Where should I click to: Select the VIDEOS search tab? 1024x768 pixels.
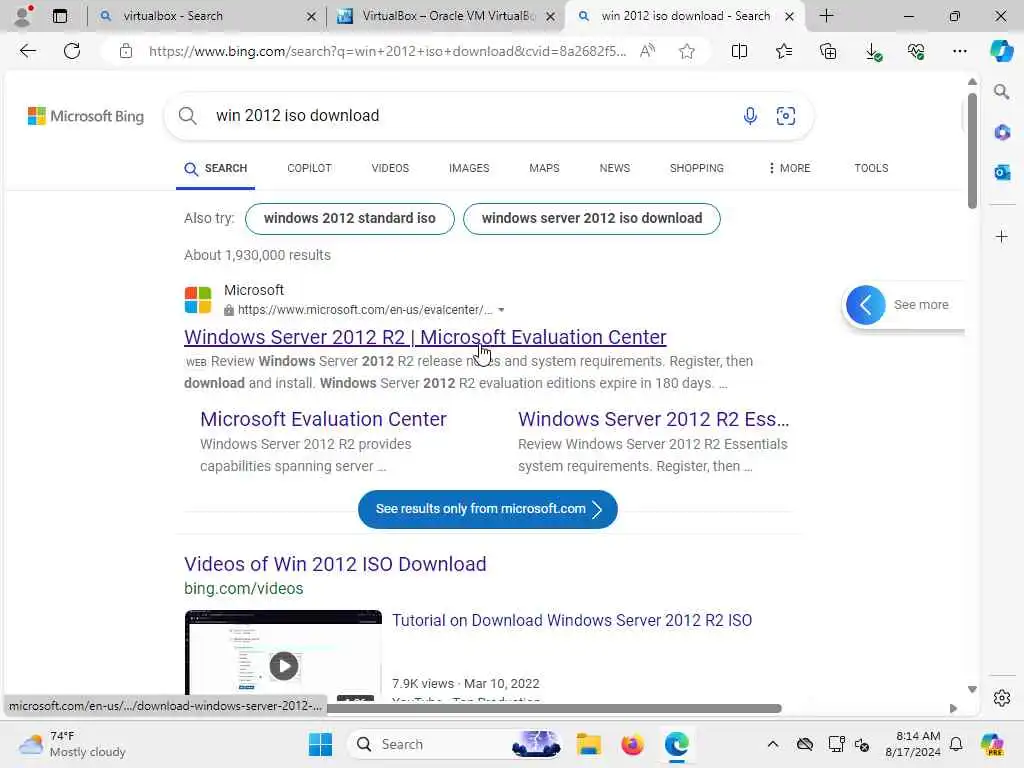[x=390, y=168]
